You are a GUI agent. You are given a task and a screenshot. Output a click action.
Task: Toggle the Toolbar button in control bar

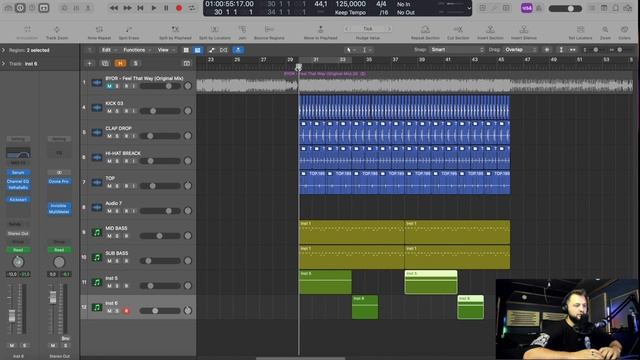44,8
